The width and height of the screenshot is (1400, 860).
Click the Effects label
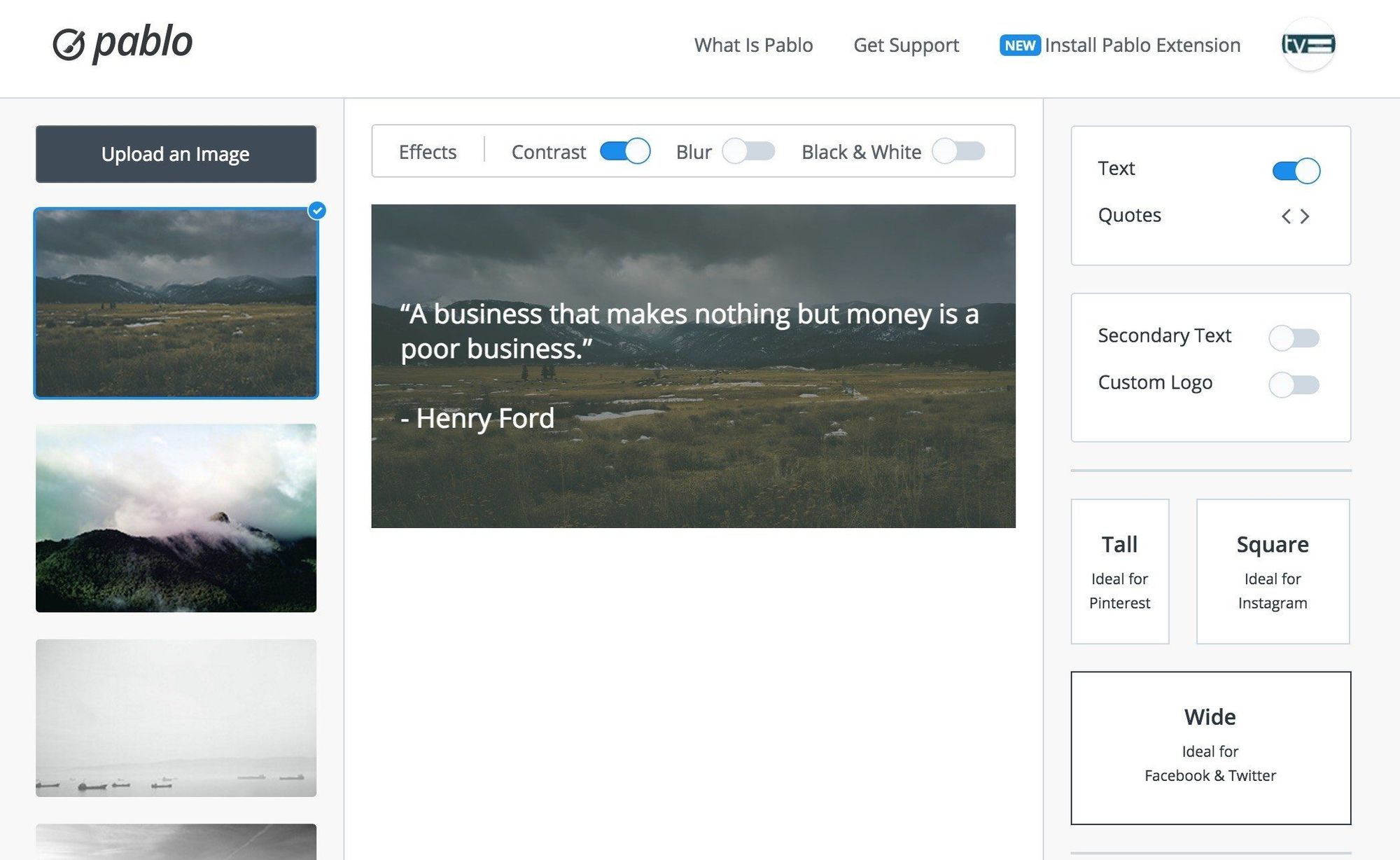[x=427, y=152]
